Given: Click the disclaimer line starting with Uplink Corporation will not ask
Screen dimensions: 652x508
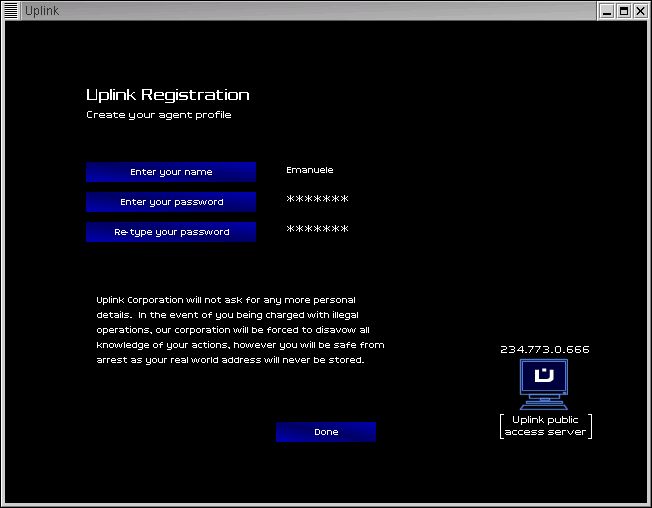Looking at the screenshot, I should [226, 300].
